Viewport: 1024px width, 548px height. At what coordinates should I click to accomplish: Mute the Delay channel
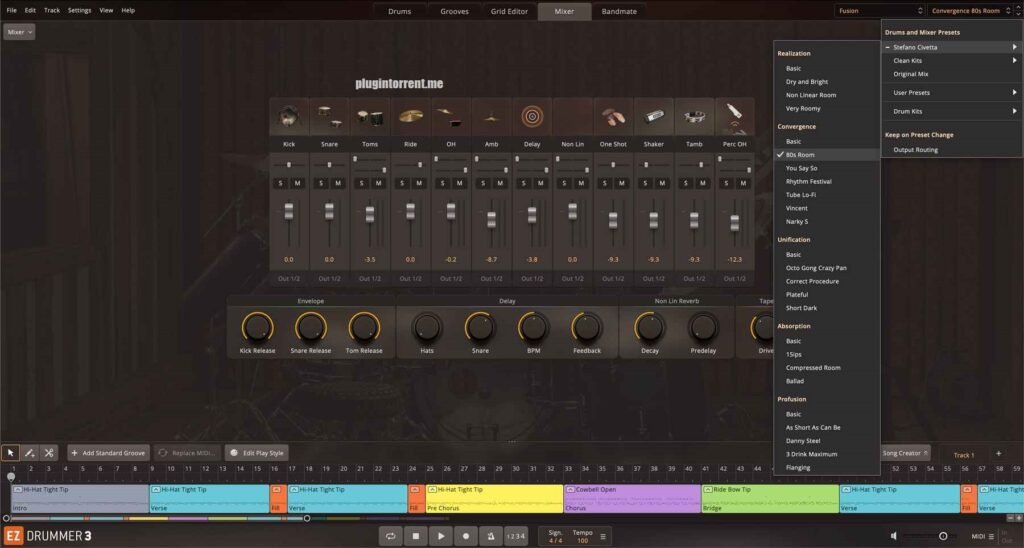tap(540, 184)
